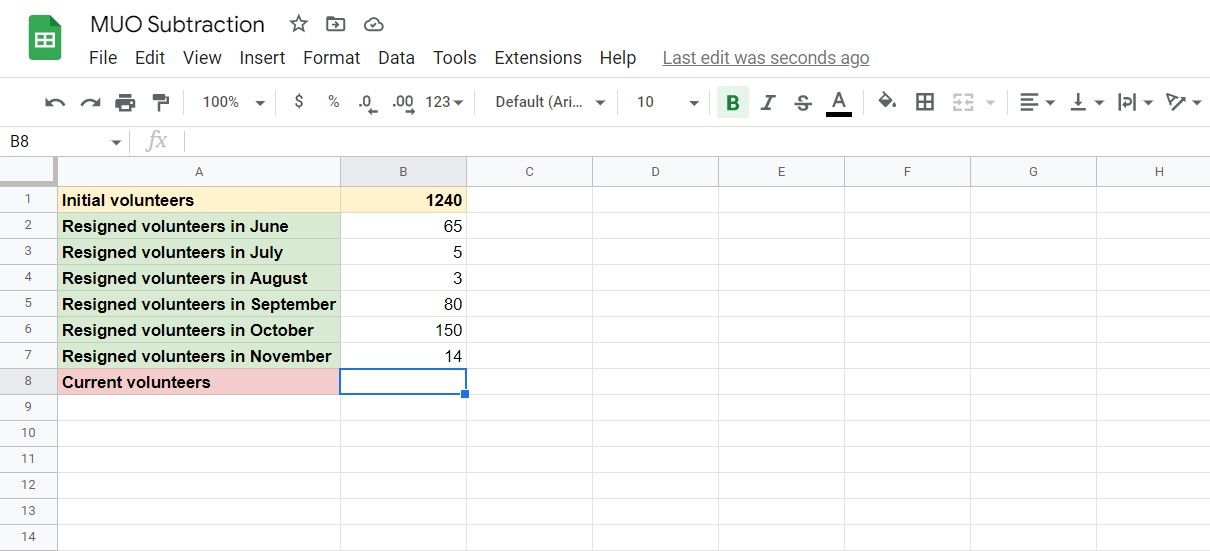The image size is (1210, 551).
Task: Redo the last undone action
Action: pos(90,102)
